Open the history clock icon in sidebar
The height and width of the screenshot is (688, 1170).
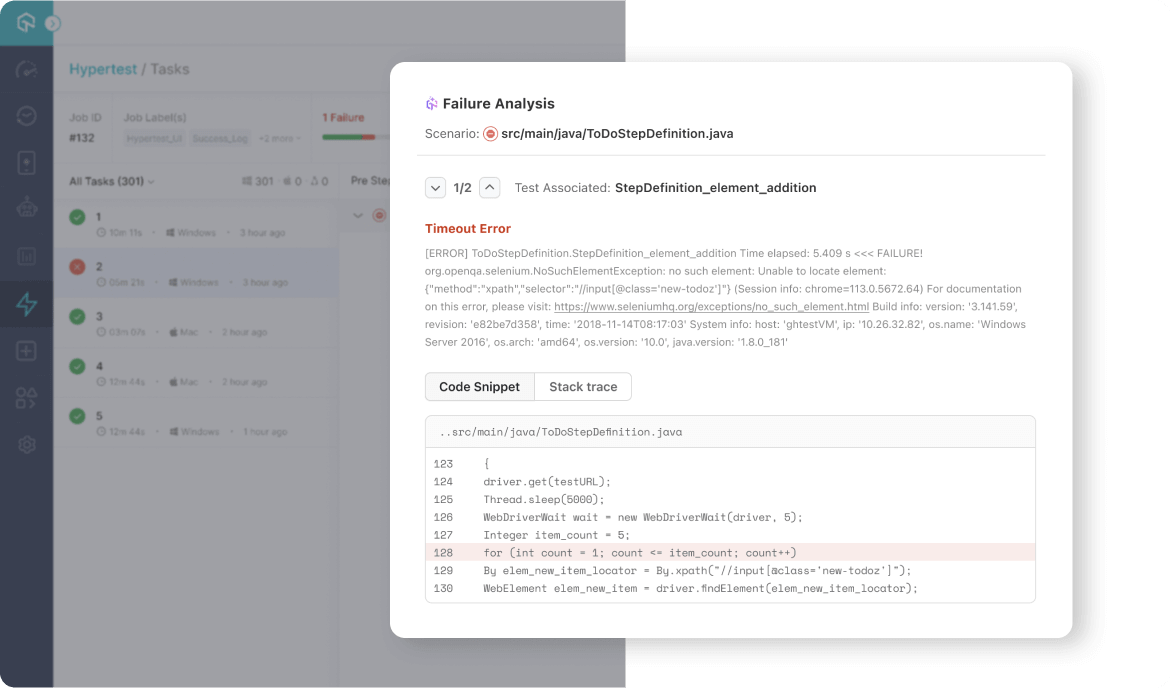[26, 115]
